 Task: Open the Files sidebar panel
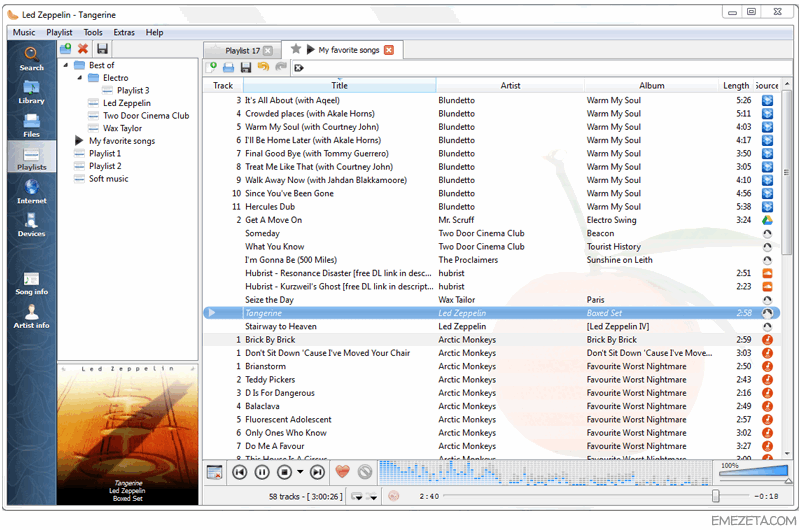click(31, 125)
